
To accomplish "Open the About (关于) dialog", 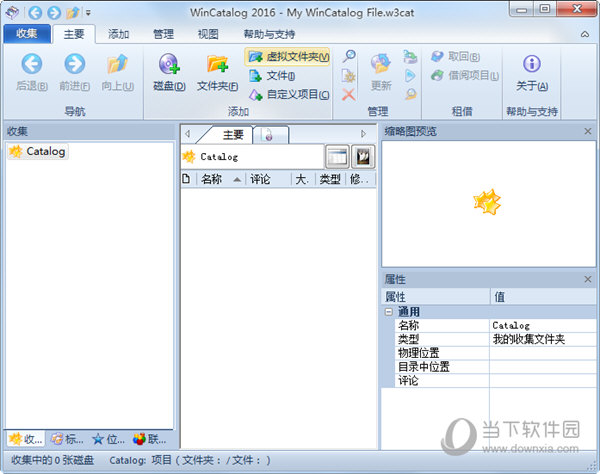I will (532, 72).
